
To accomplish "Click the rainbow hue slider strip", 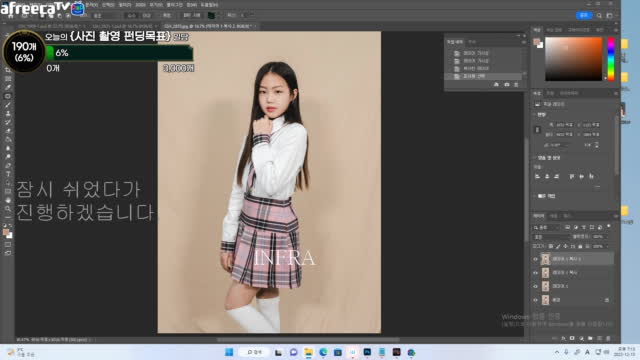I will [x=611, y=59].
